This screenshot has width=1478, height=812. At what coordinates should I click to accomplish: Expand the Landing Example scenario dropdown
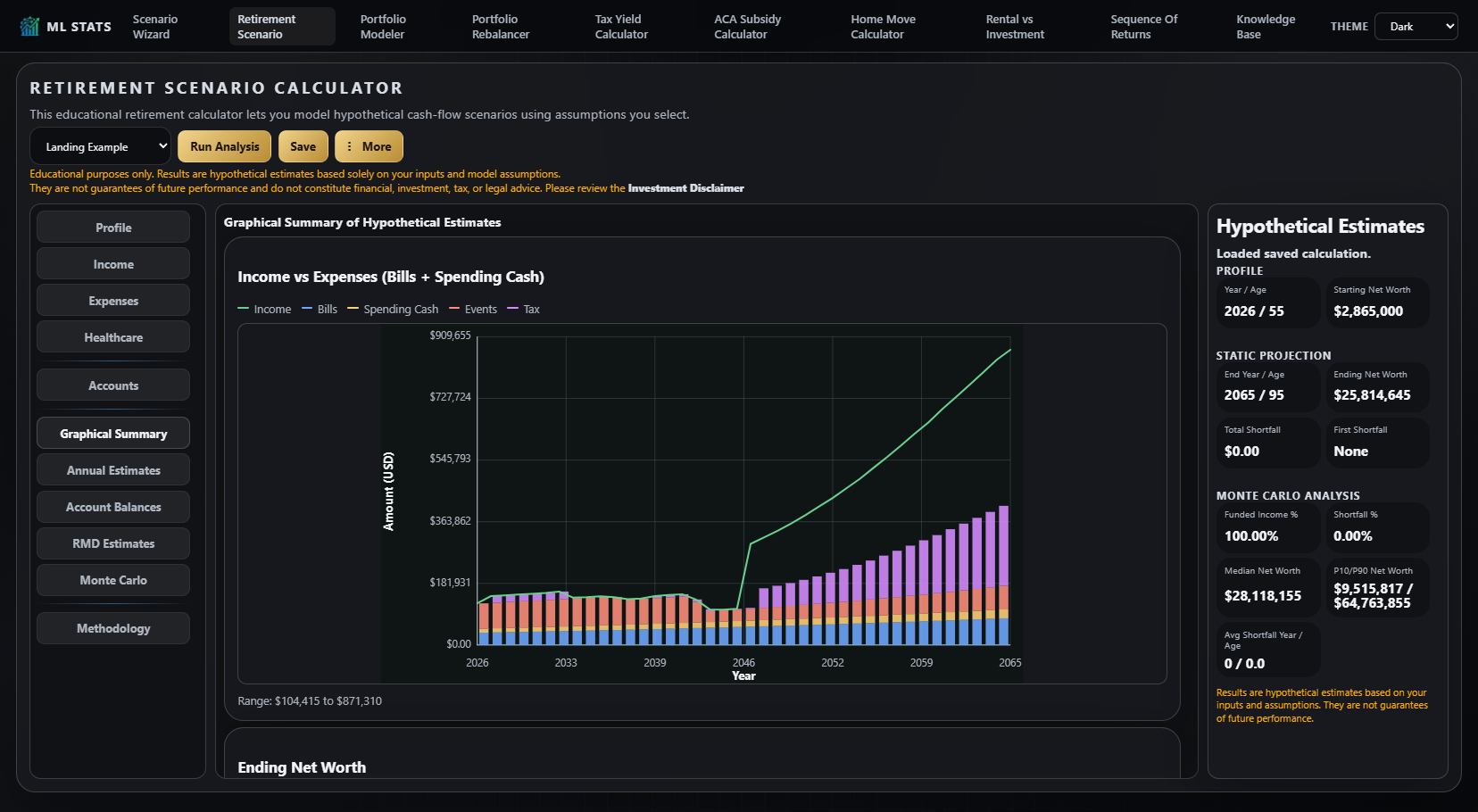tap(100, 146)
